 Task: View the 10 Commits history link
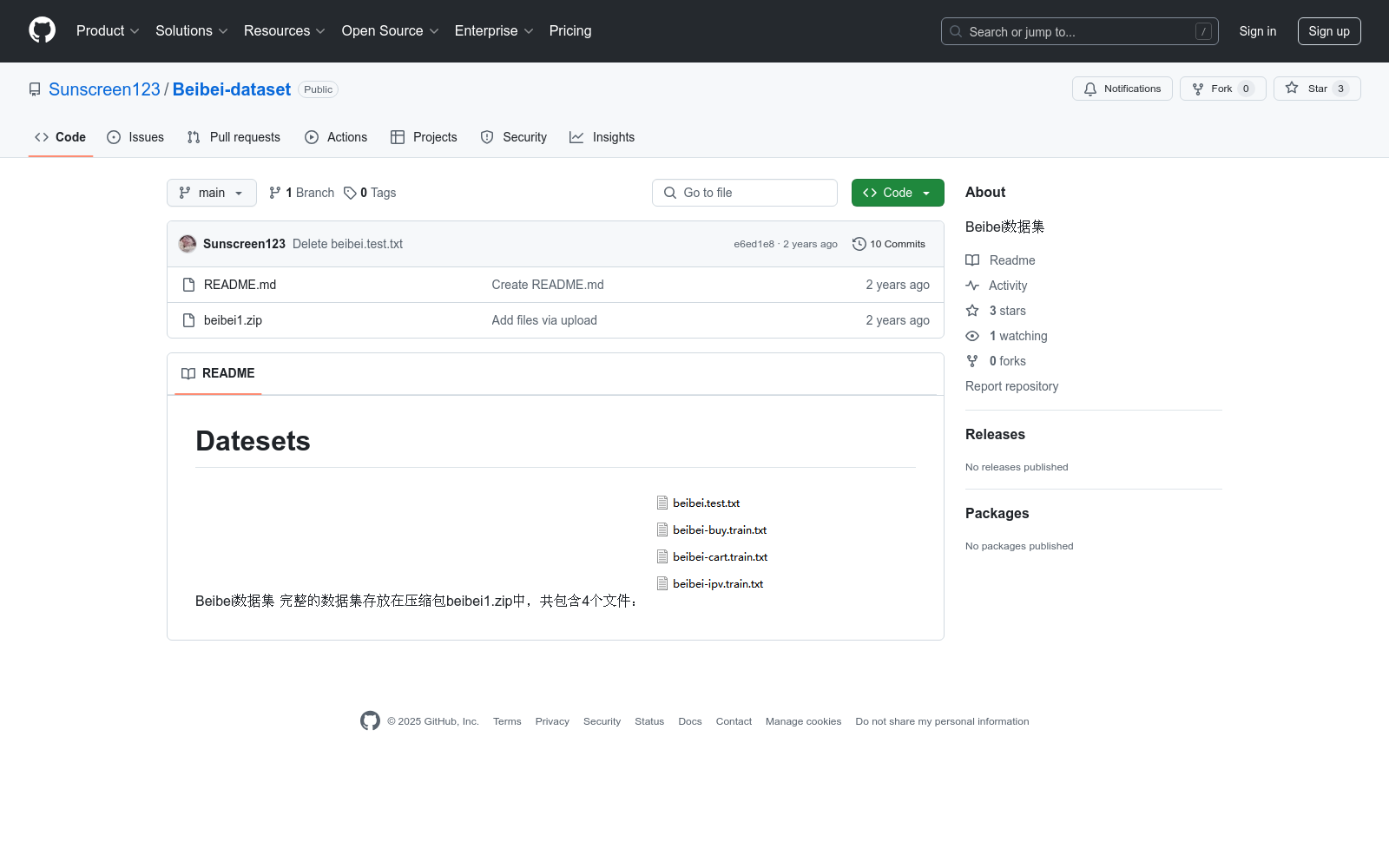(x=889, y=244)
